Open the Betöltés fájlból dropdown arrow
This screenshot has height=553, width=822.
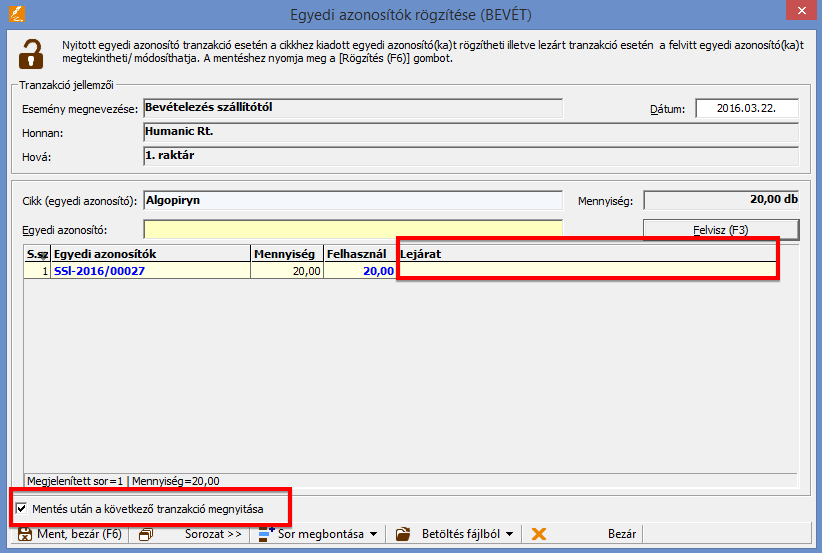point(509,534)
